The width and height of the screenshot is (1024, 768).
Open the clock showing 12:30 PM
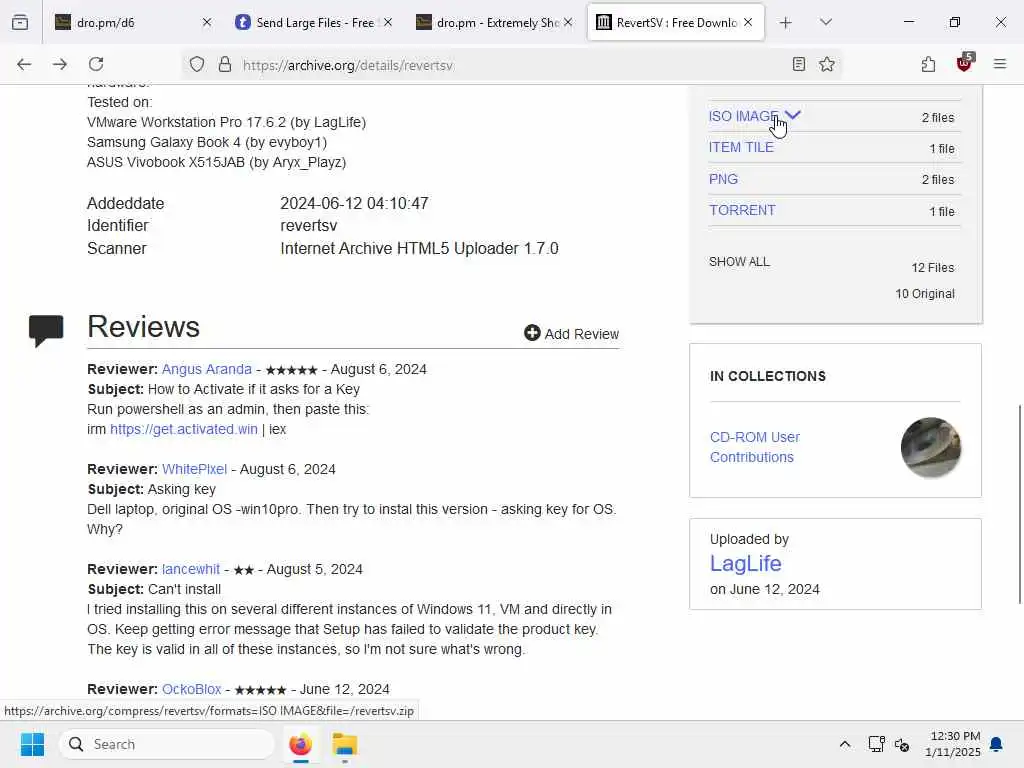pos(953,744)
